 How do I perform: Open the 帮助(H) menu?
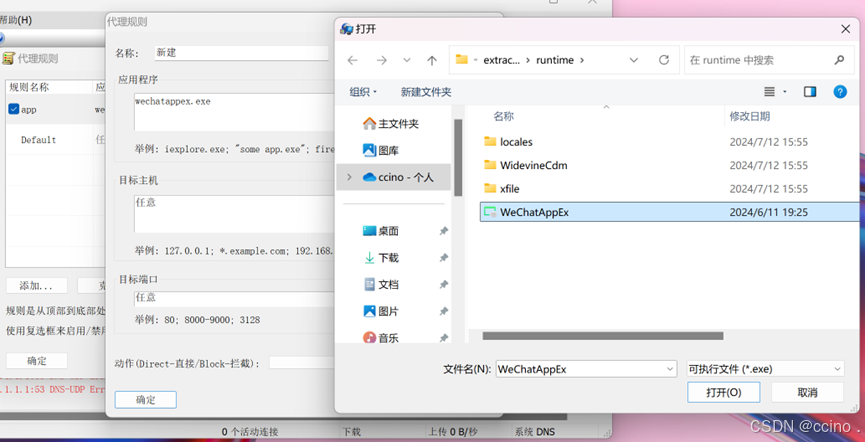coord(16,20)
